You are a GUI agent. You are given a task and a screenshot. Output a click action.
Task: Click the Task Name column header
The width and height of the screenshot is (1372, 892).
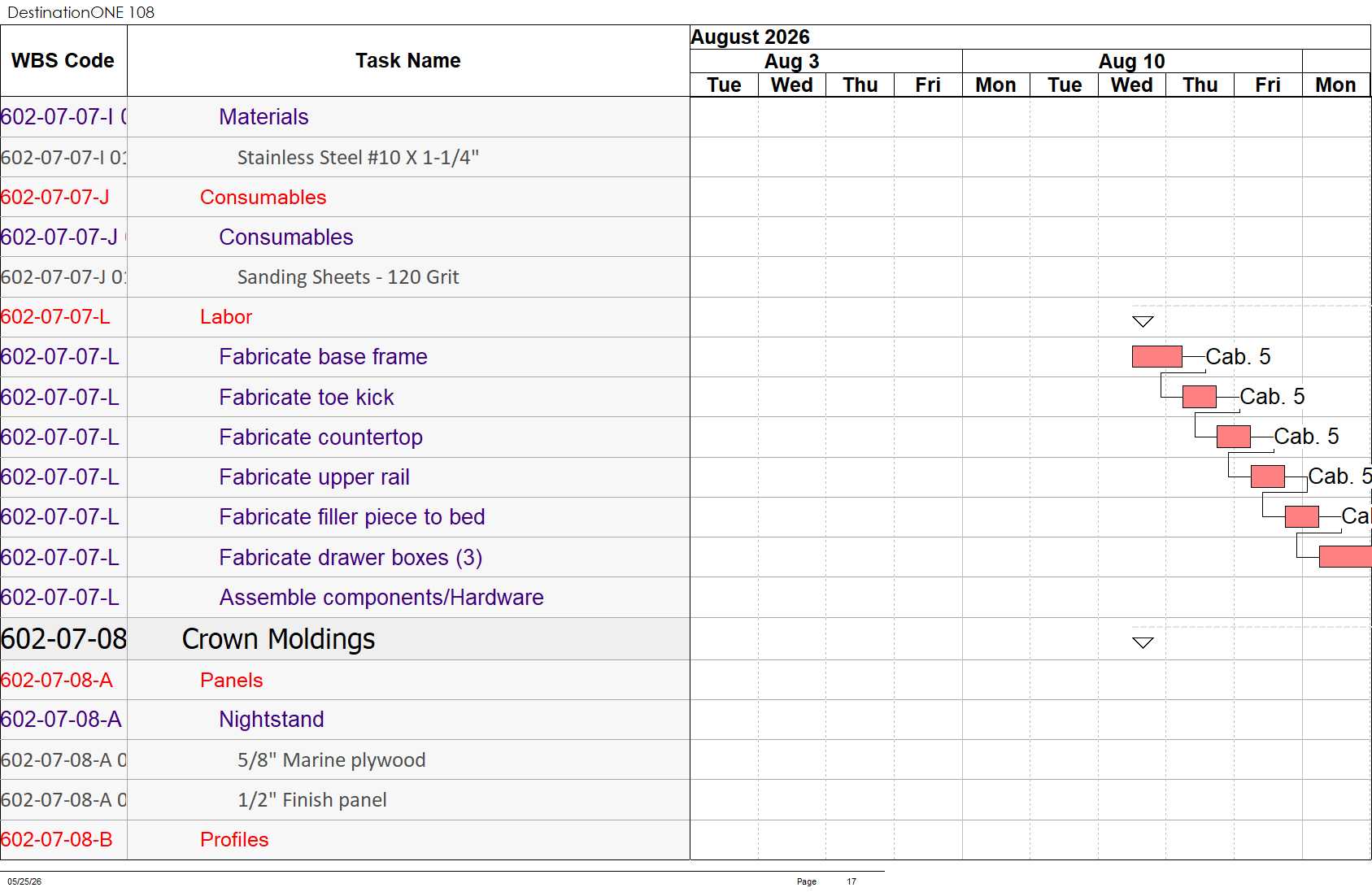(x=408, y=61)
